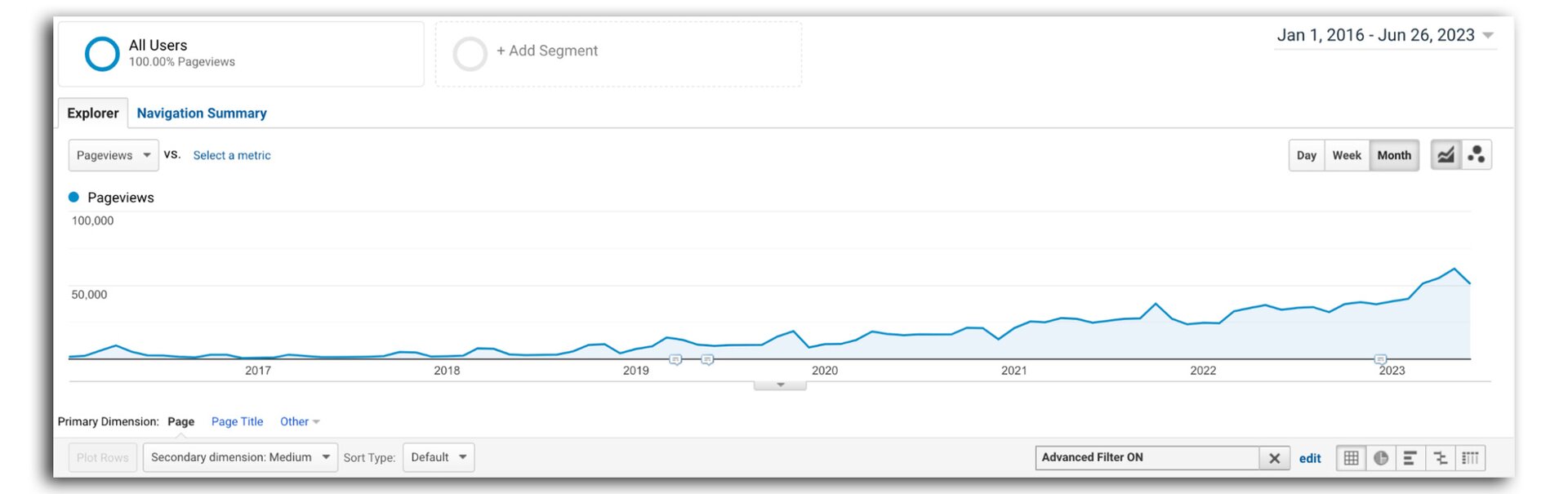The height and width of the screenshot is (494, 1568).
Task: Set graph interval to Week
Action: 1347,155
